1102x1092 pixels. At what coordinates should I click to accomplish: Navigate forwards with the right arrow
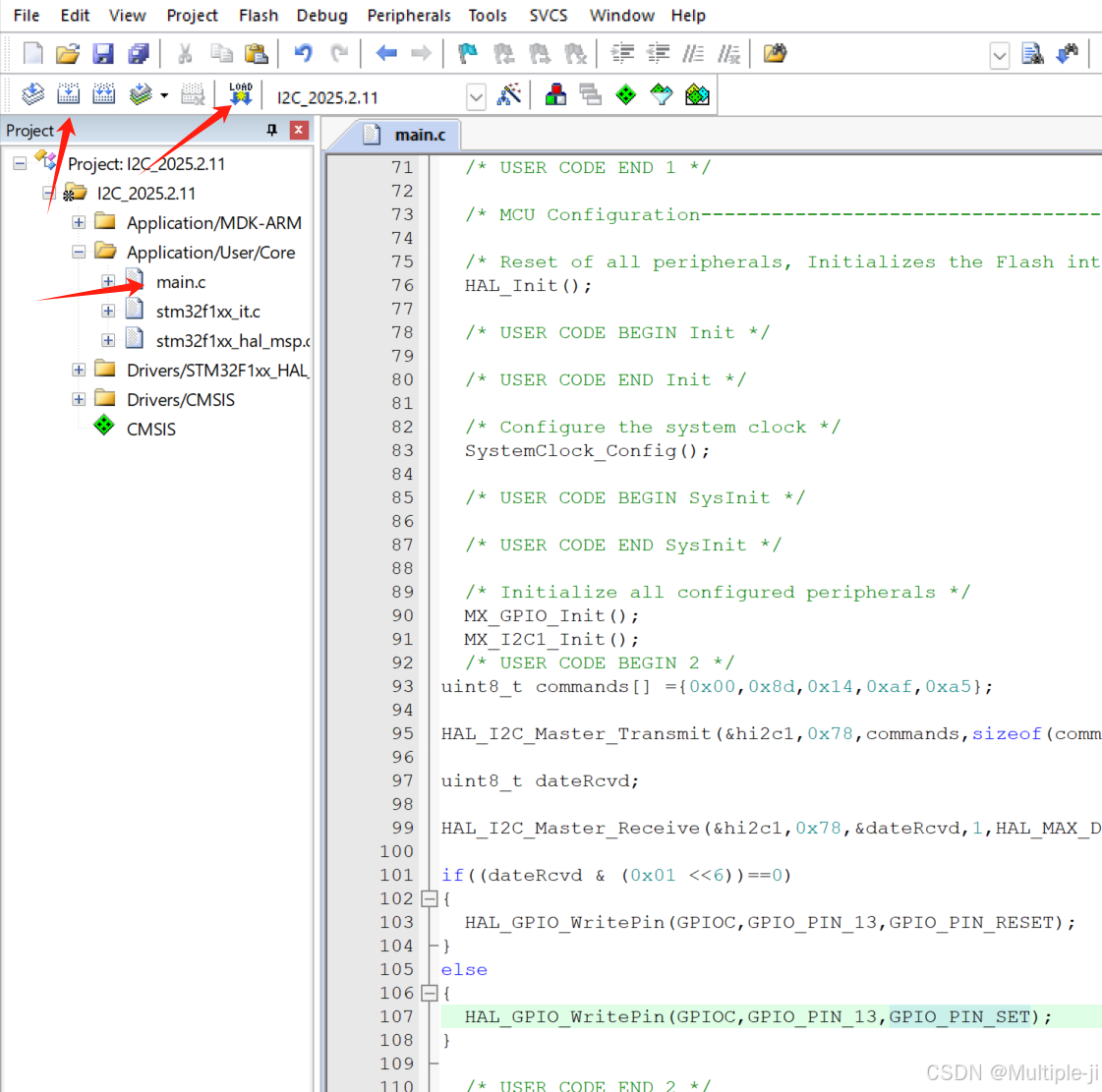point(421,53)
